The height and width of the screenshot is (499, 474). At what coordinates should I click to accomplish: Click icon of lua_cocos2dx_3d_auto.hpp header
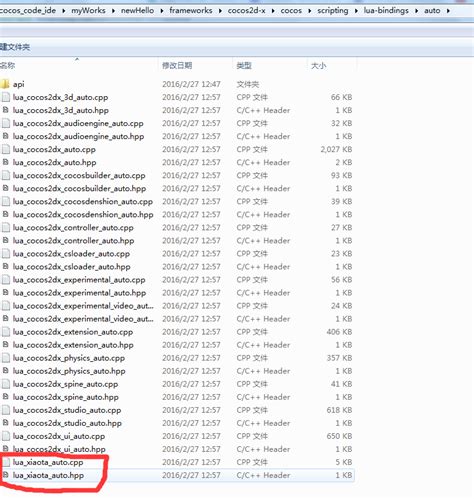tap(6, 110)
